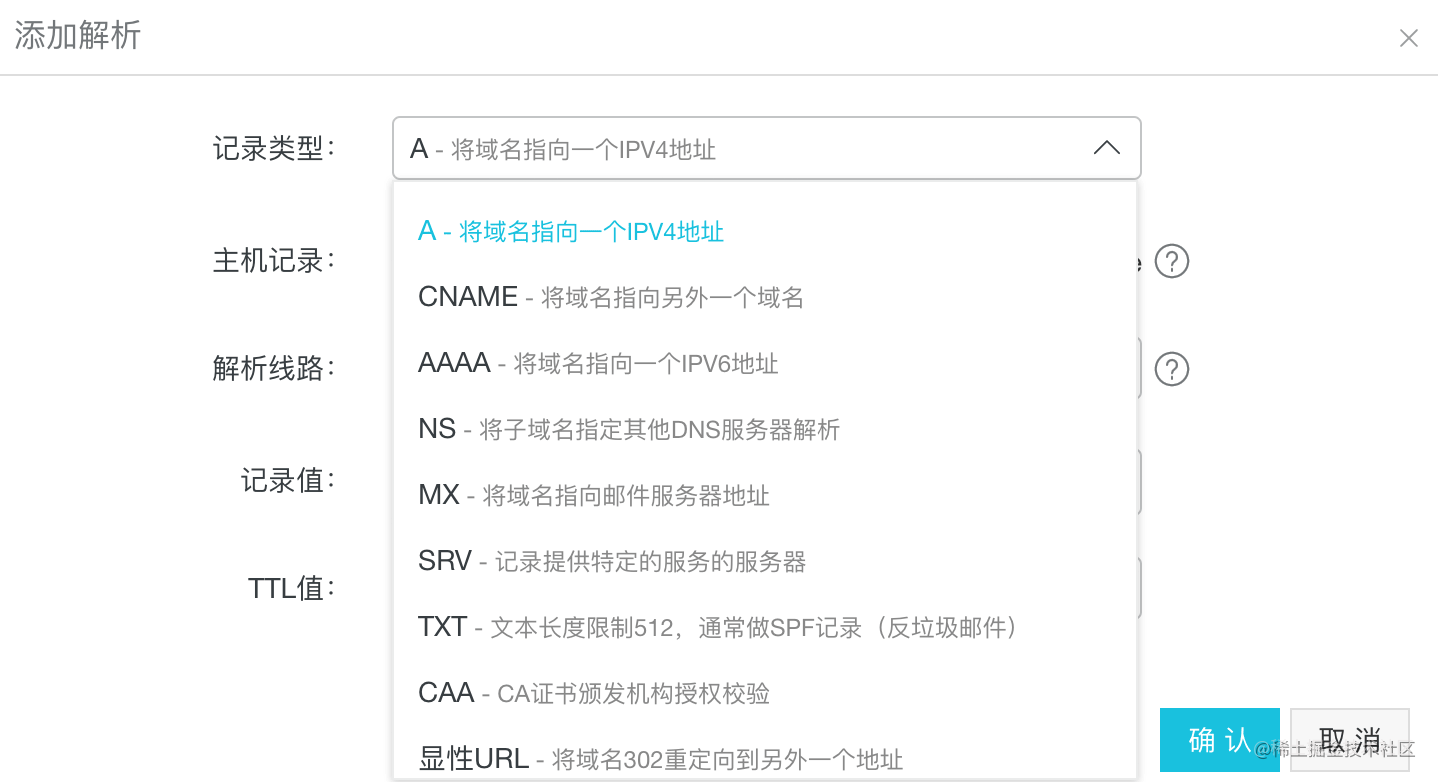Select the TXT record for SPF
The image size is (1438, 782).
(716, 627)
